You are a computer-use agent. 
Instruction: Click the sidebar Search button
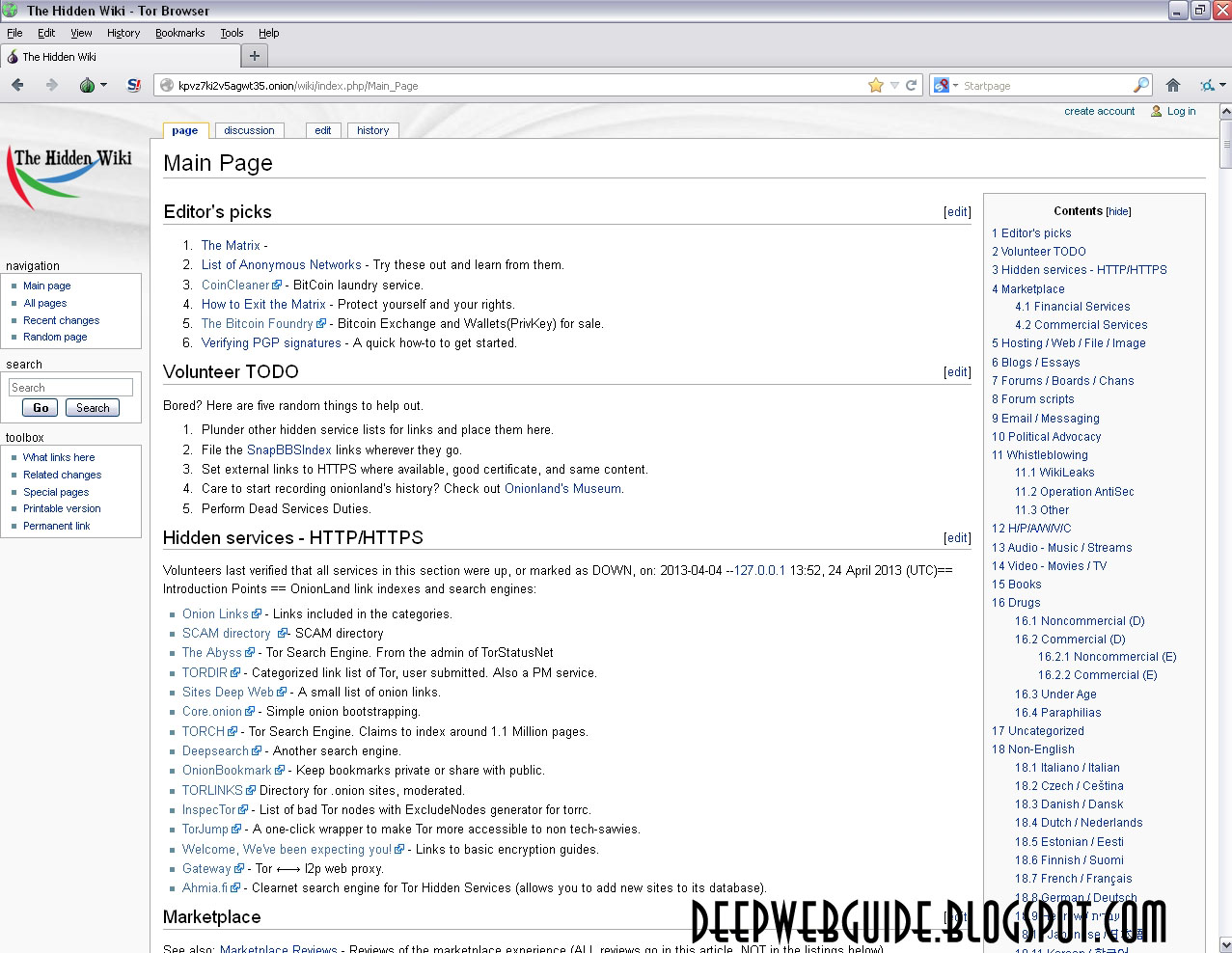(93, 408)
